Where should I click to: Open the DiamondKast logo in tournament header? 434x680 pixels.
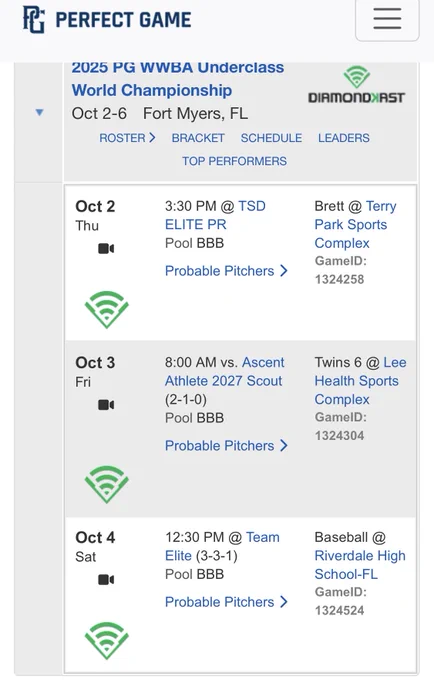356,85
